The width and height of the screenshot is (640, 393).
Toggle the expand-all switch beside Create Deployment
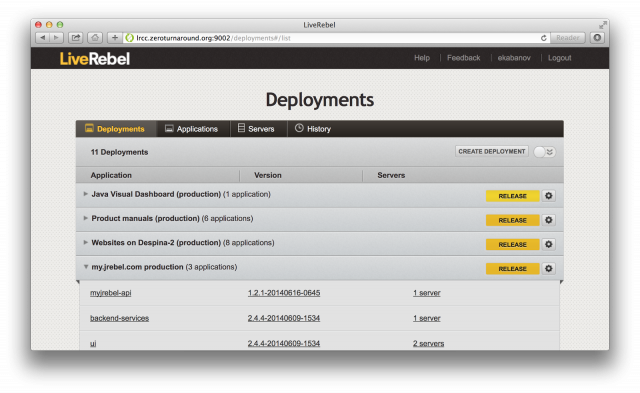click(544, 152)
